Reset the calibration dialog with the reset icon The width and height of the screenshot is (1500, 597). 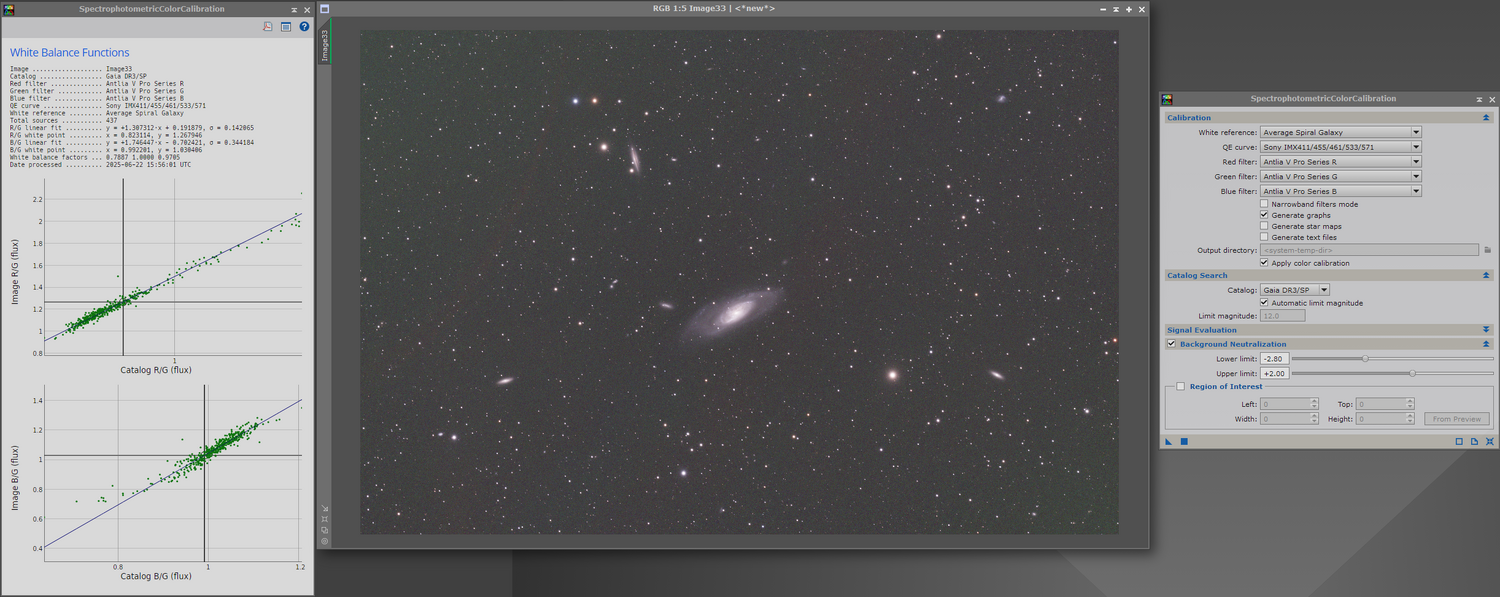pyautogui.click(x=1490, y=441)
